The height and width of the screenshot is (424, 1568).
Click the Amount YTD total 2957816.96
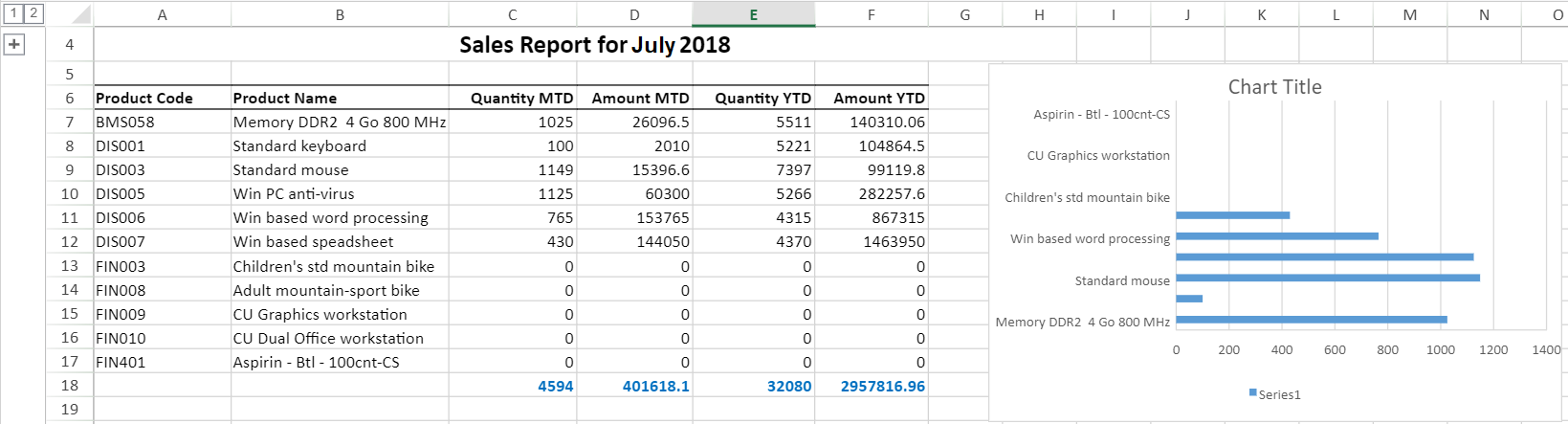pos(882,386)
